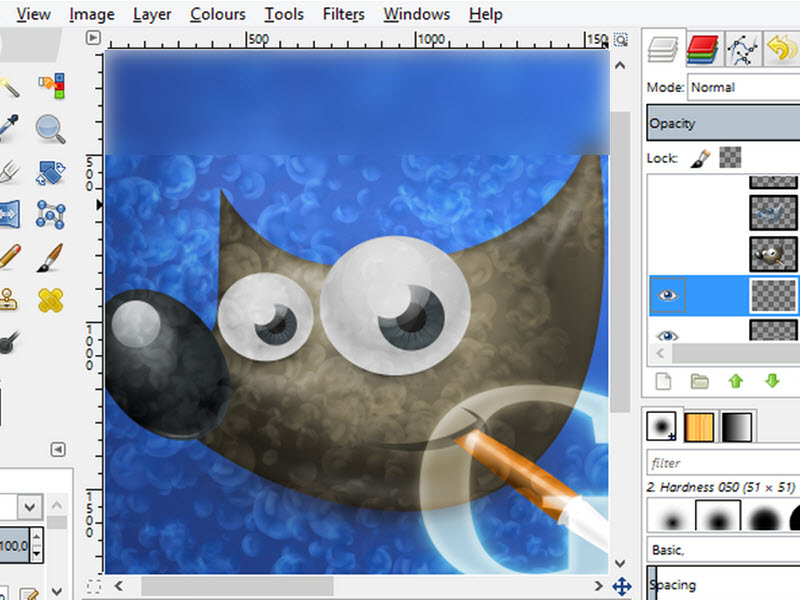
Task: Open the Windows menu
Action: [x=417, y=14]
